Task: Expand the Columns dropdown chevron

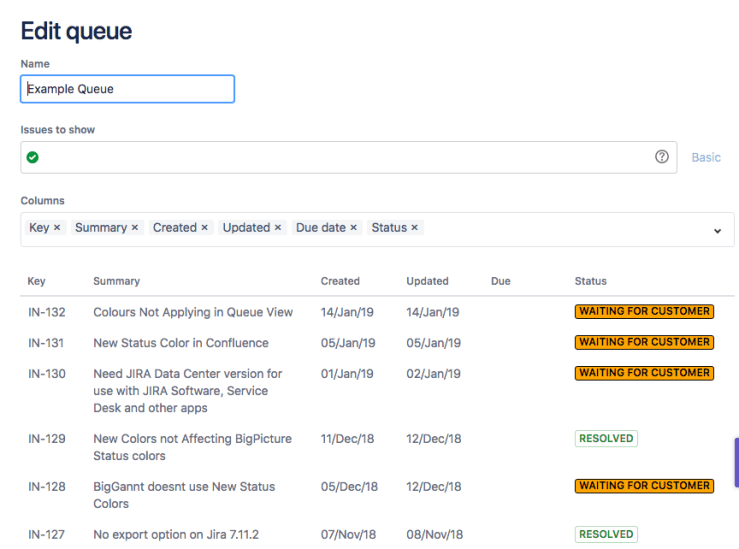Action: pyautogui.click(x=717, y=231)
